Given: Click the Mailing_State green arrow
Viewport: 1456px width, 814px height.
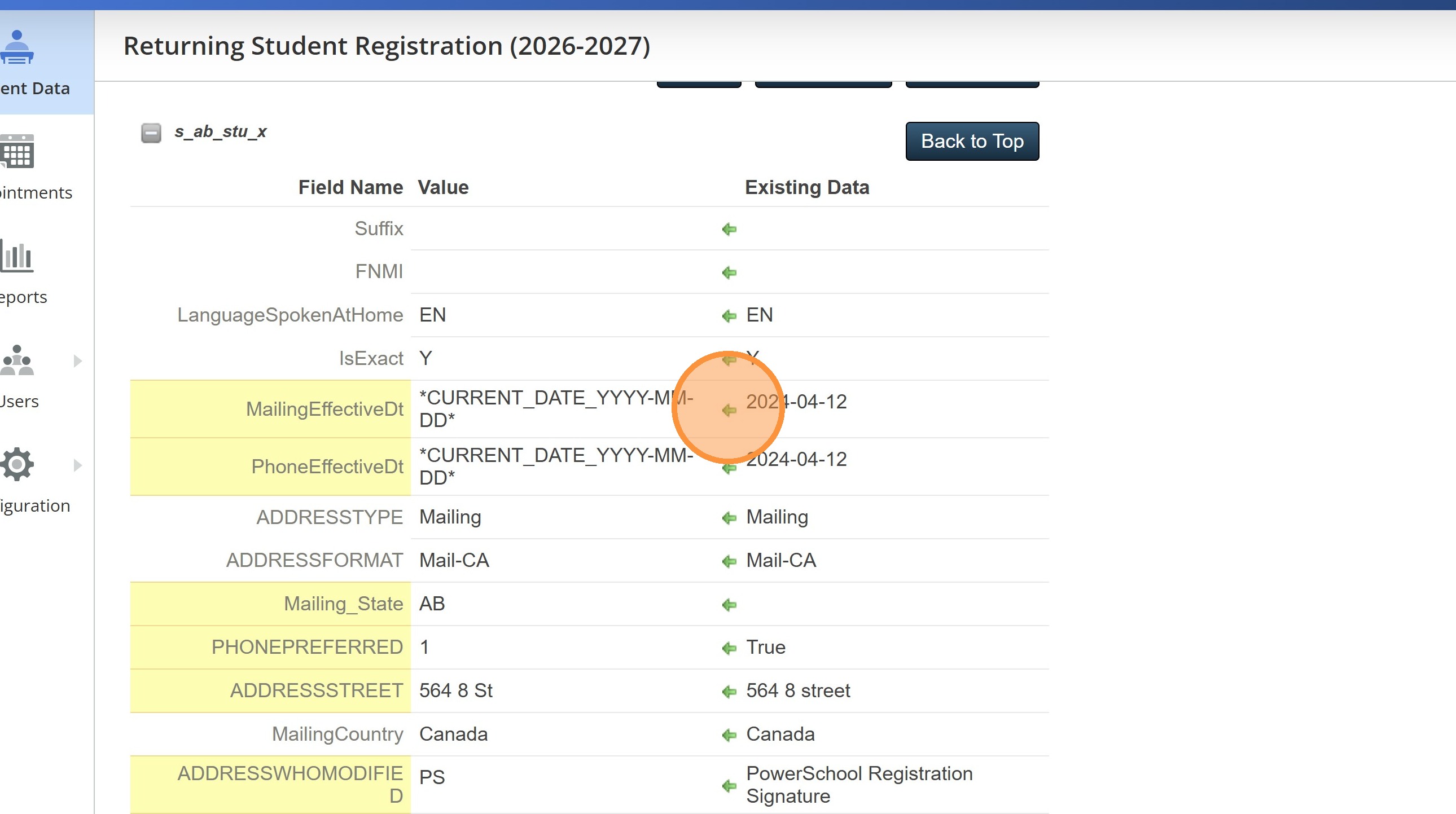Looking at the screenshot, I should coord(729,605).
